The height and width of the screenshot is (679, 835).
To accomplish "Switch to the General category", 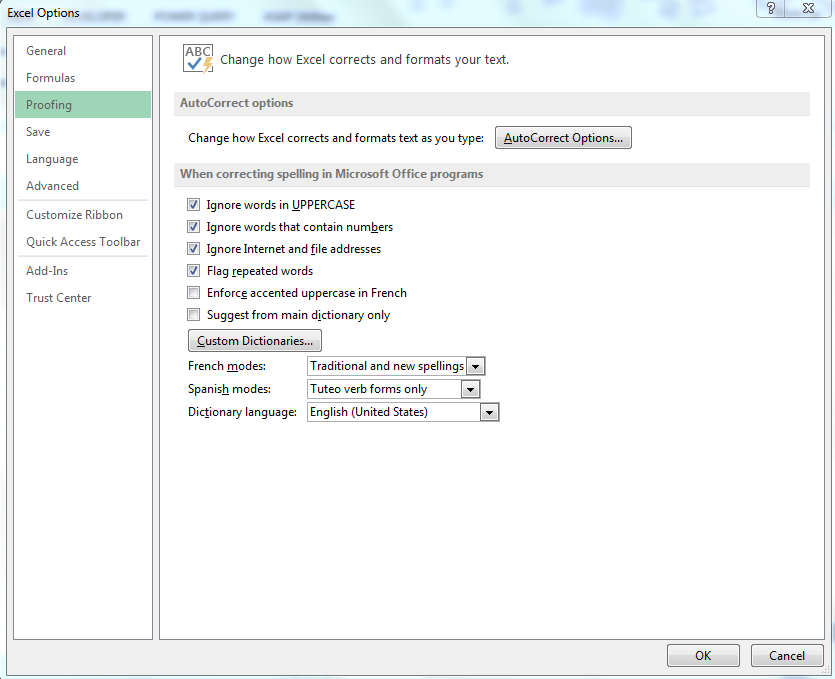I will [x=46, y=51].
